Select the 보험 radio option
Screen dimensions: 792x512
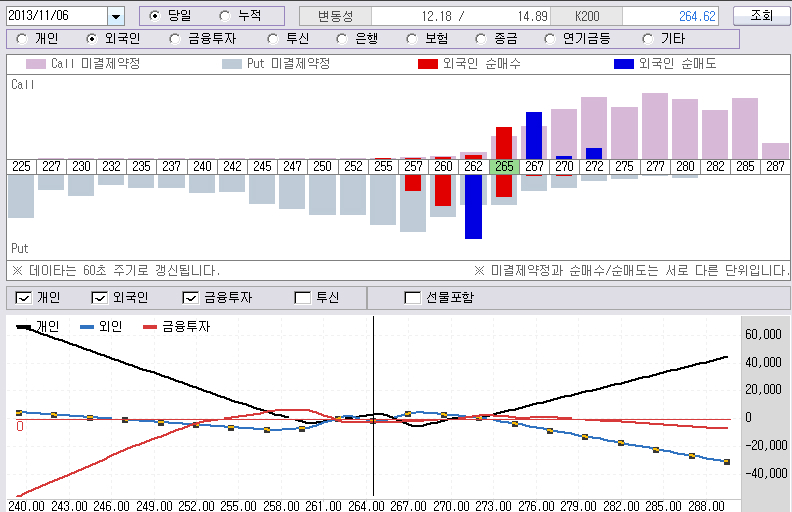[413, 39]
